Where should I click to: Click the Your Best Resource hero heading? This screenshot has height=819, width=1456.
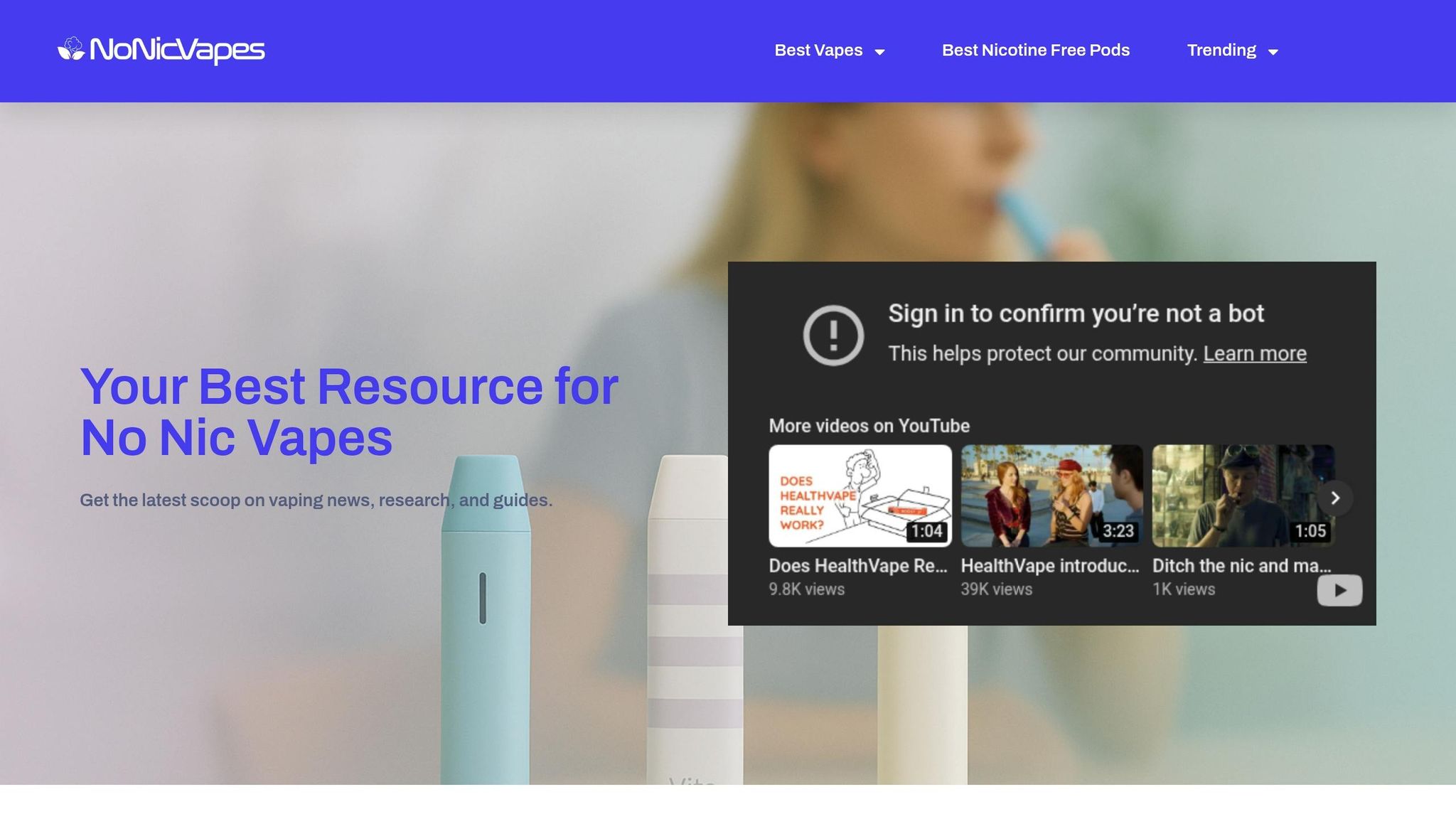click(349, 412)
